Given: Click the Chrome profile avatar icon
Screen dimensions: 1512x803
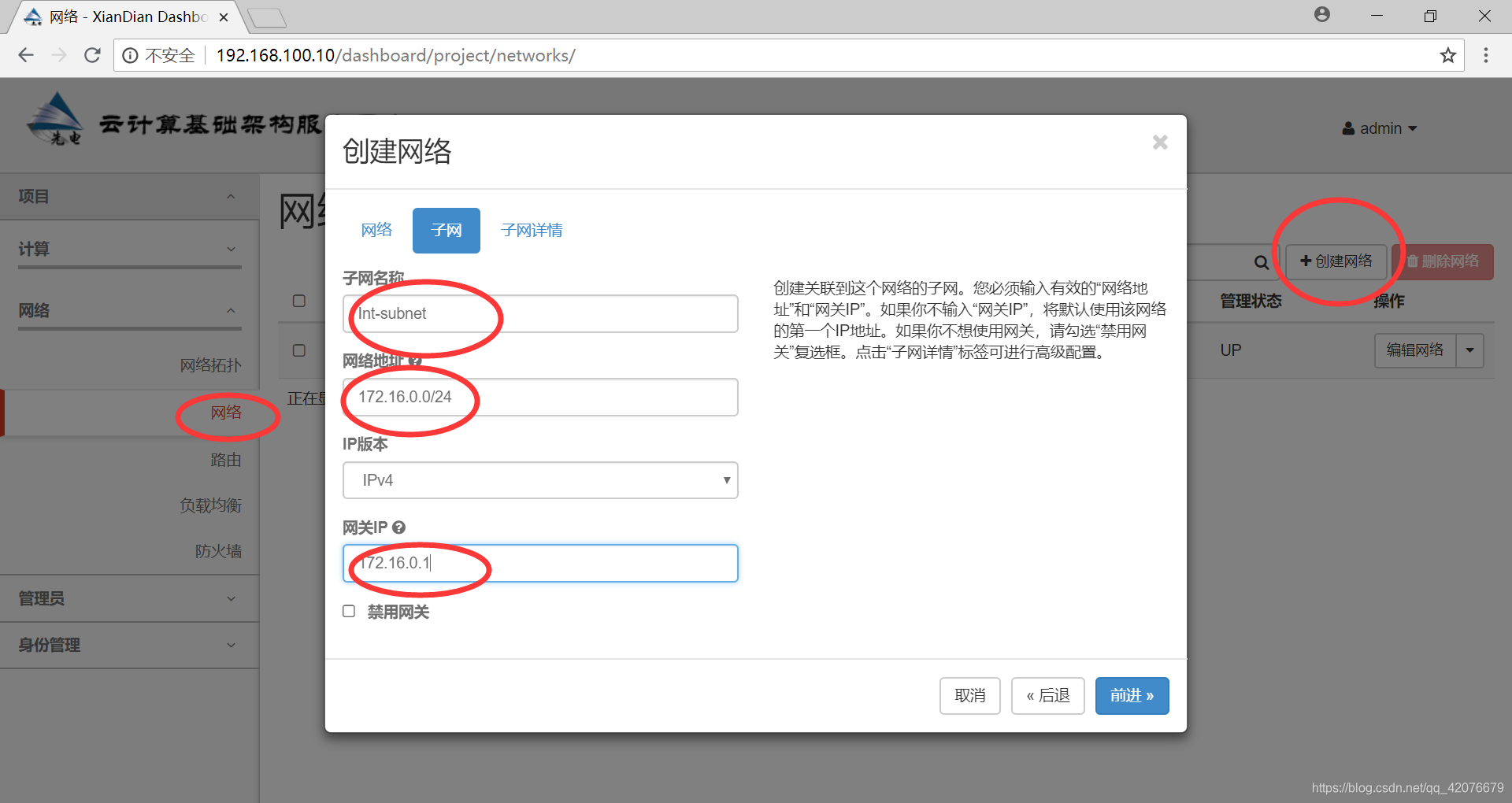Looking at the screenshot, I should 1322,14.
